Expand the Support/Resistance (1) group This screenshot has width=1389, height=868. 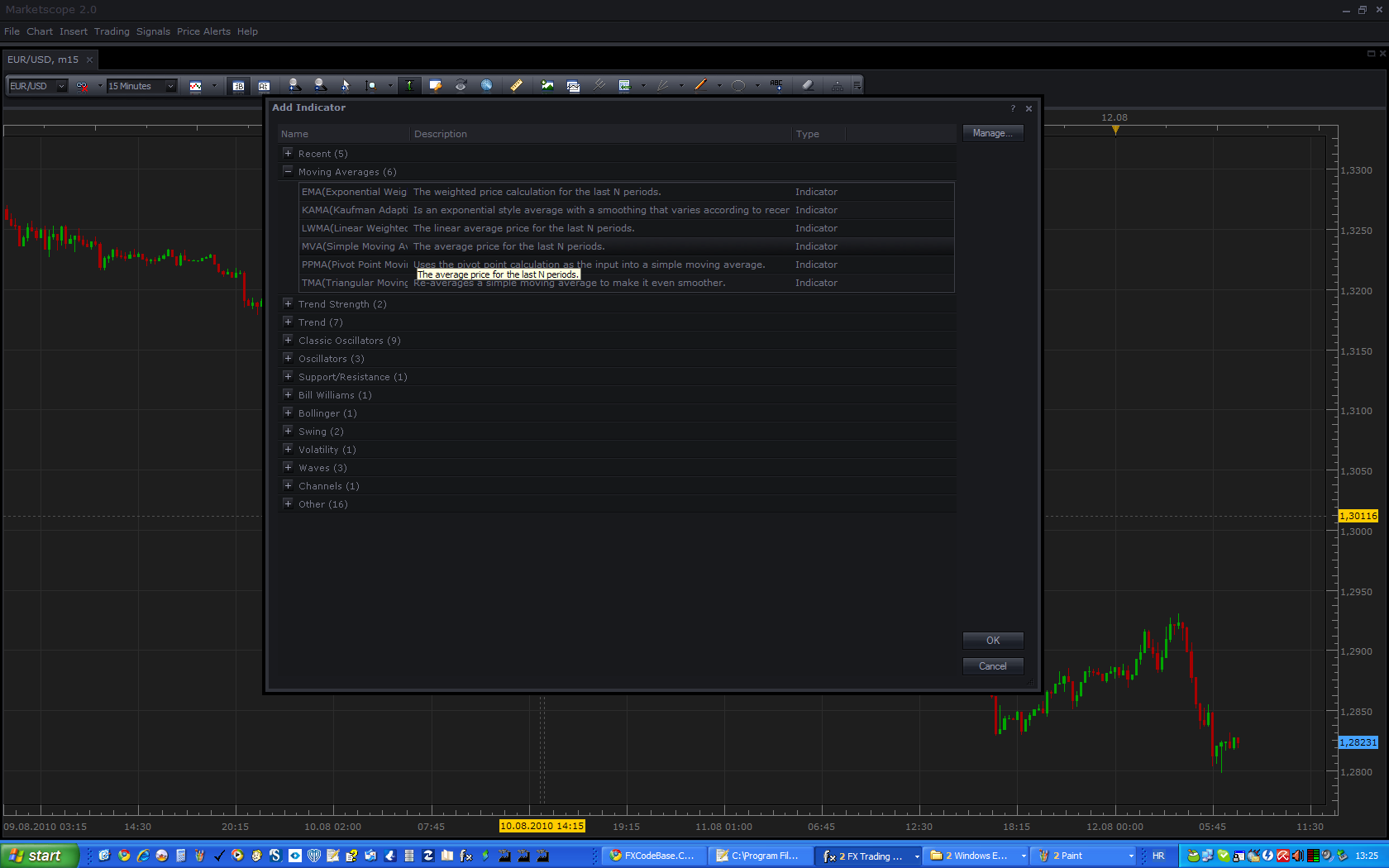pos(288,376)
